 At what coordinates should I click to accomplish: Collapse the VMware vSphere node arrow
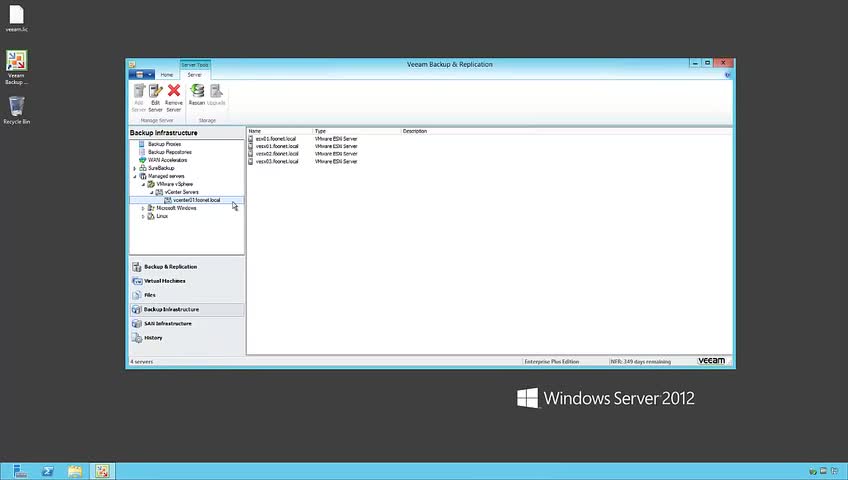(x=143, y=184)
